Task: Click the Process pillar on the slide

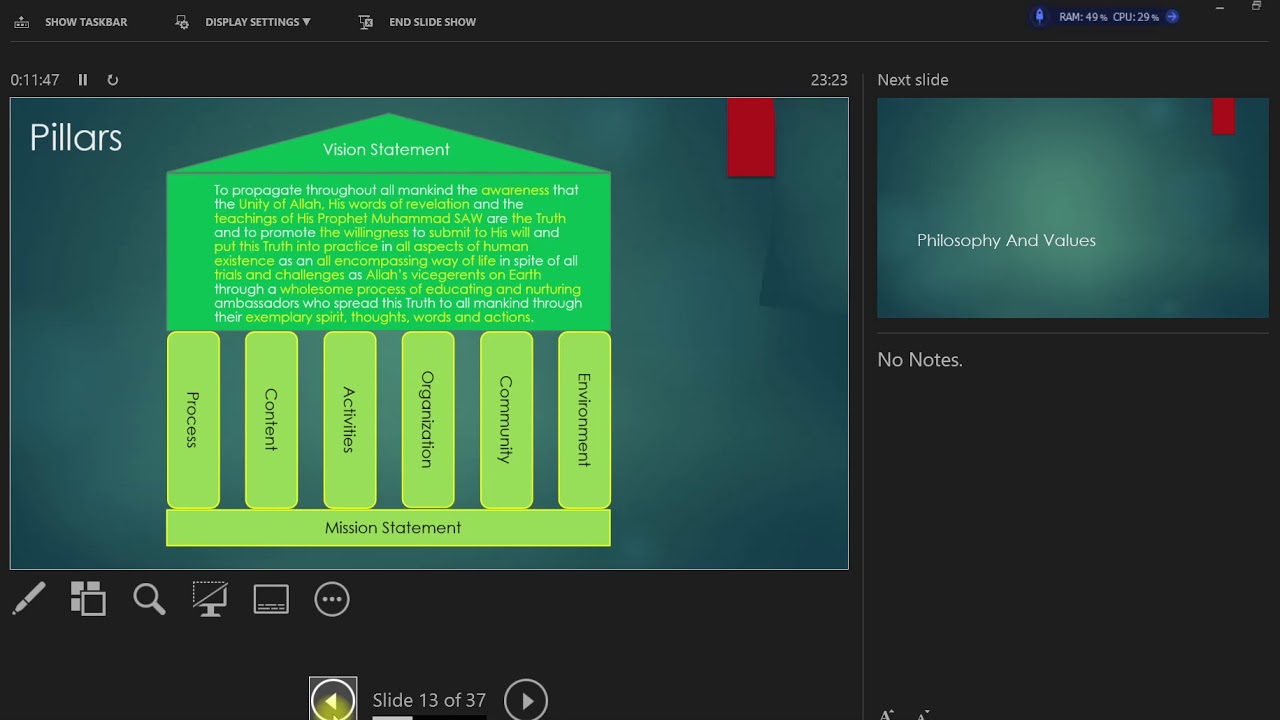Action: click(x=193, y=420)
